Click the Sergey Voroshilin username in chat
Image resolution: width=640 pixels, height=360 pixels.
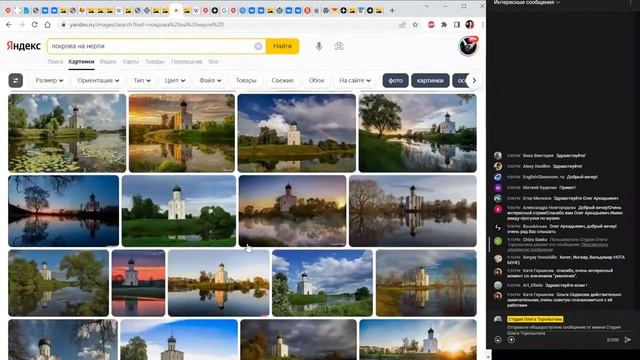pyautogui.click(x=540, y=258)
